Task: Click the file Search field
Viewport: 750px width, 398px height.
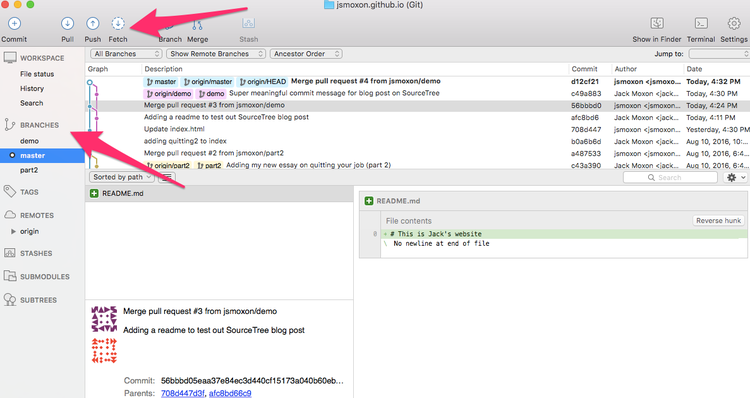Action: click(670, 177)
